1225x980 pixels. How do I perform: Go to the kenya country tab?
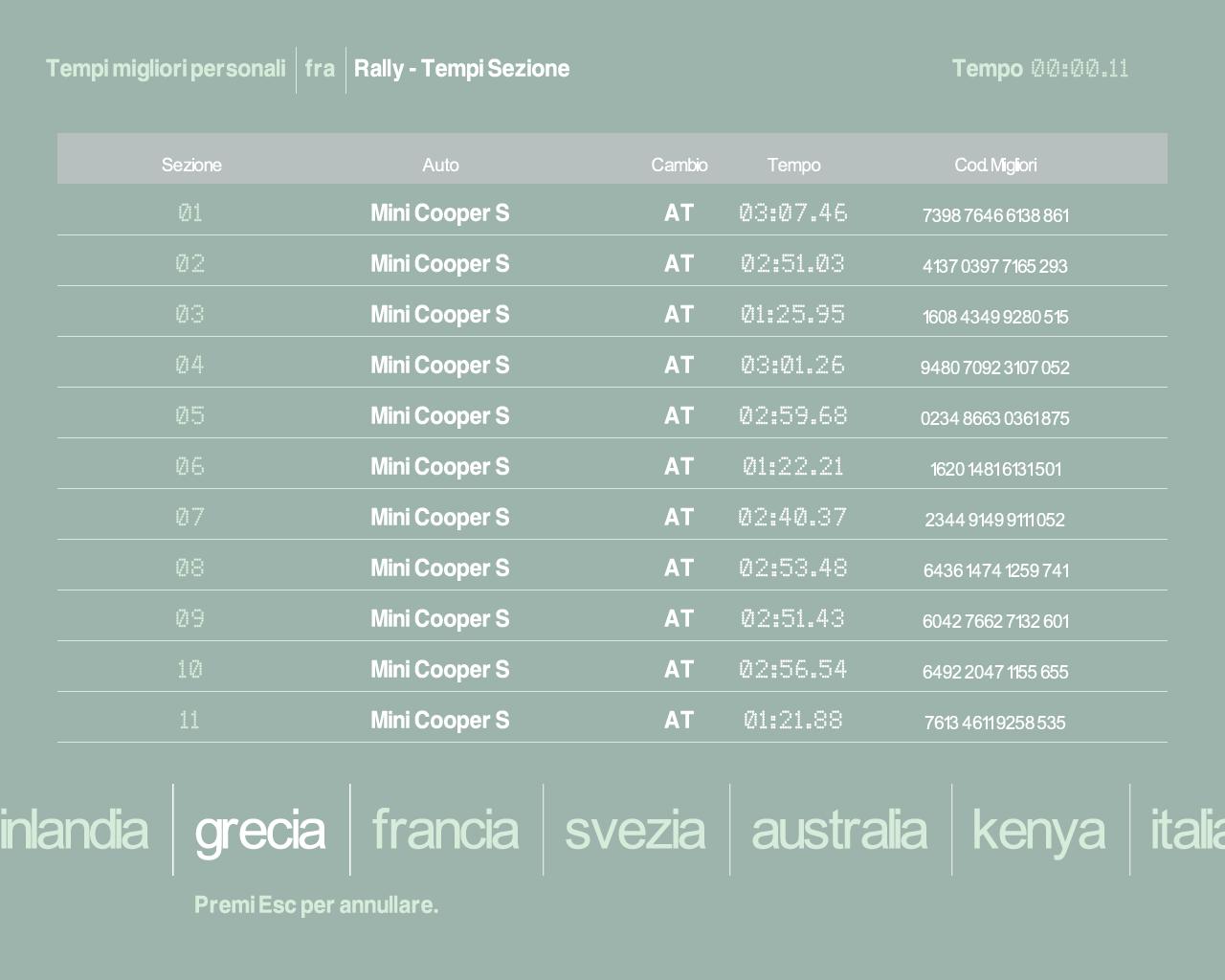(x=1038, y=830)
